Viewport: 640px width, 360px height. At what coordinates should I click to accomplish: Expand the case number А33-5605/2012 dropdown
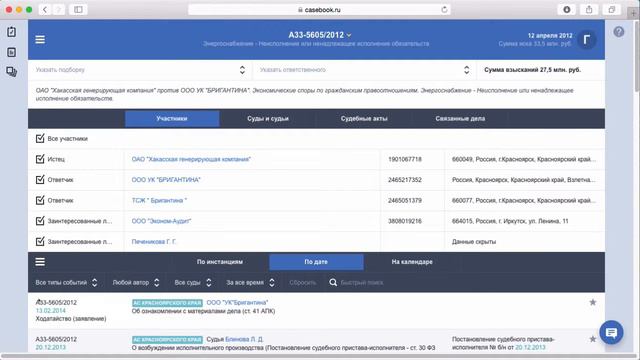tap(320, 35)
